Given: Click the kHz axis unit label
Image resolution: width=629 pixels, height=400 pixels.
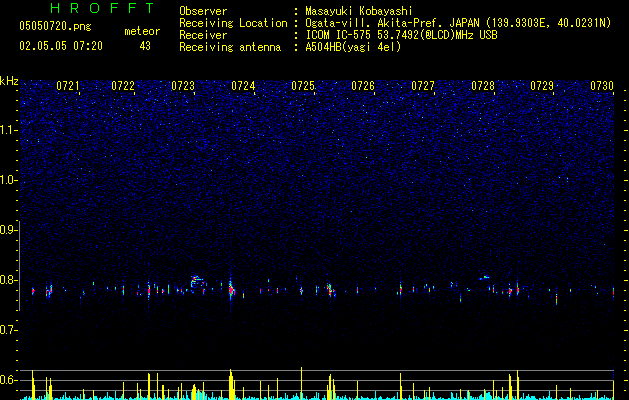Looking at the screenshot, I should [x=9, y=81].
